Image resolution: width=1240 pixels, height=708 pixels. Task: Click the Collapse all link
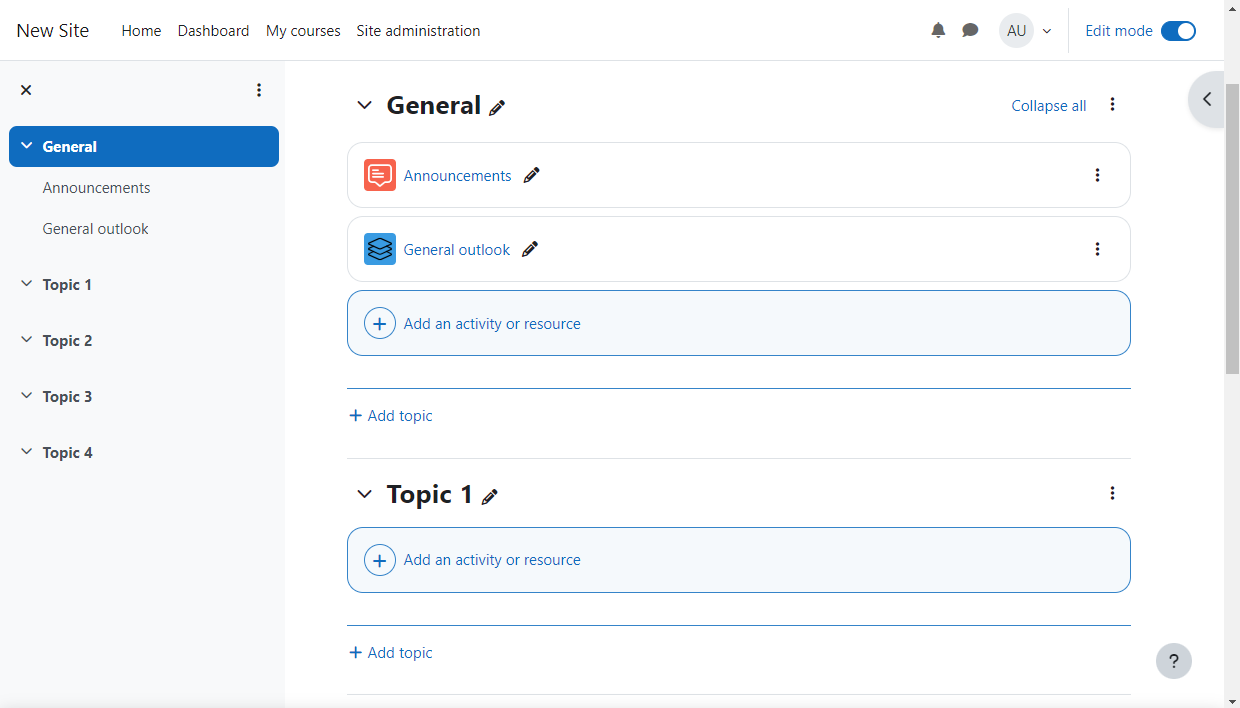[x=1048, y=106]
